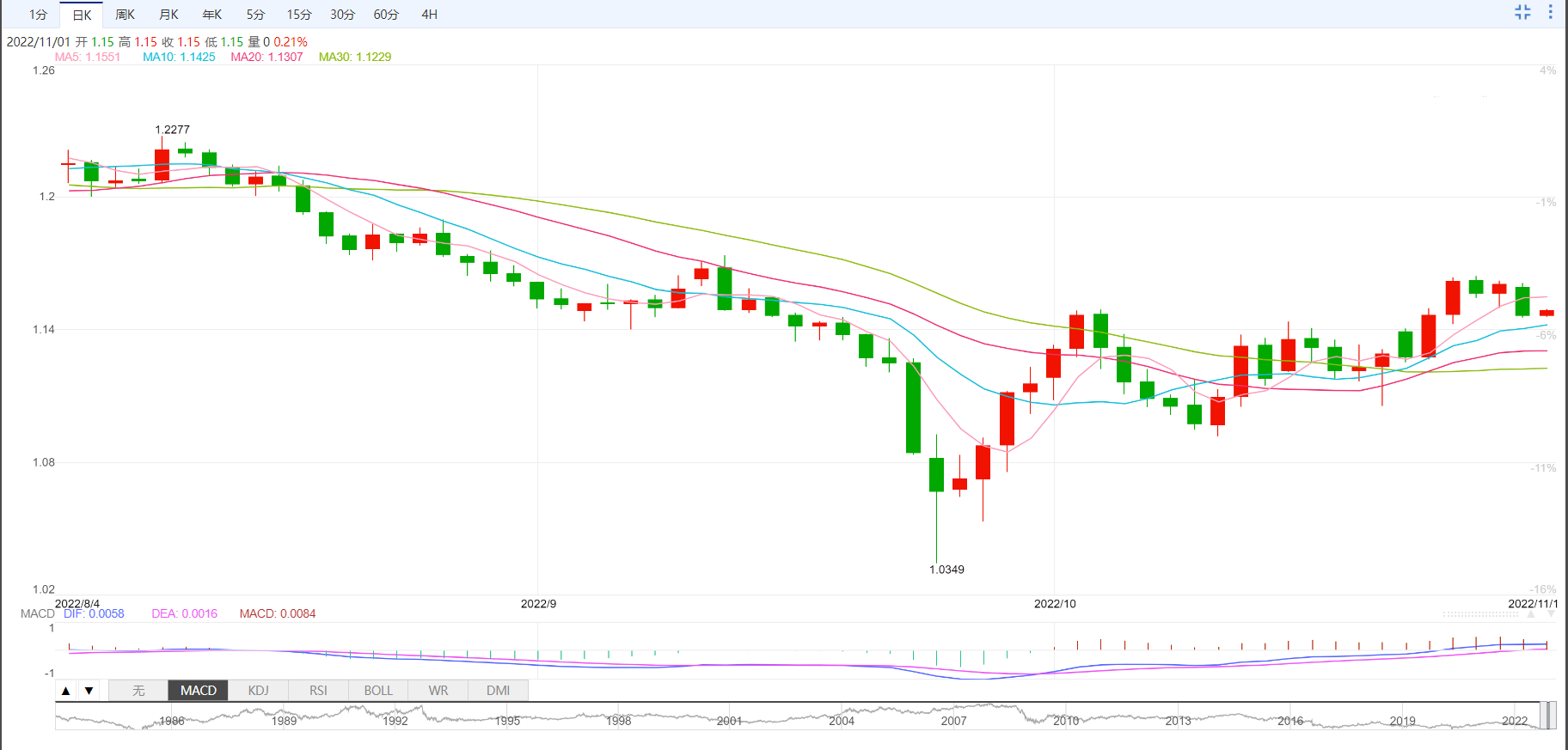
Task: Click the MA30: 1.1229 legend label
Action: pos(355,57)
